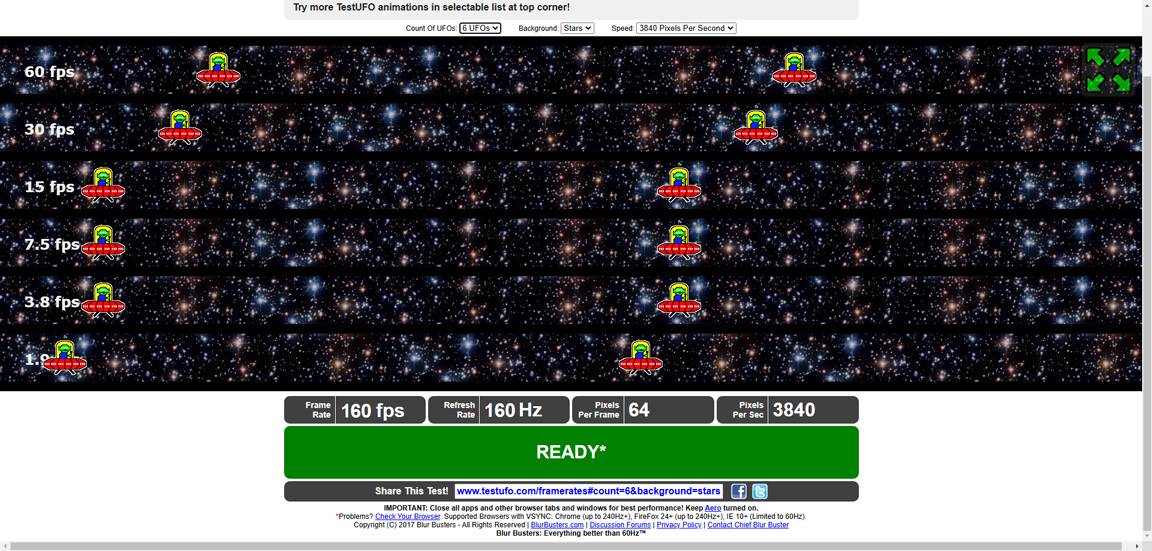Open the Privacy Policy link

coord(679,525)
